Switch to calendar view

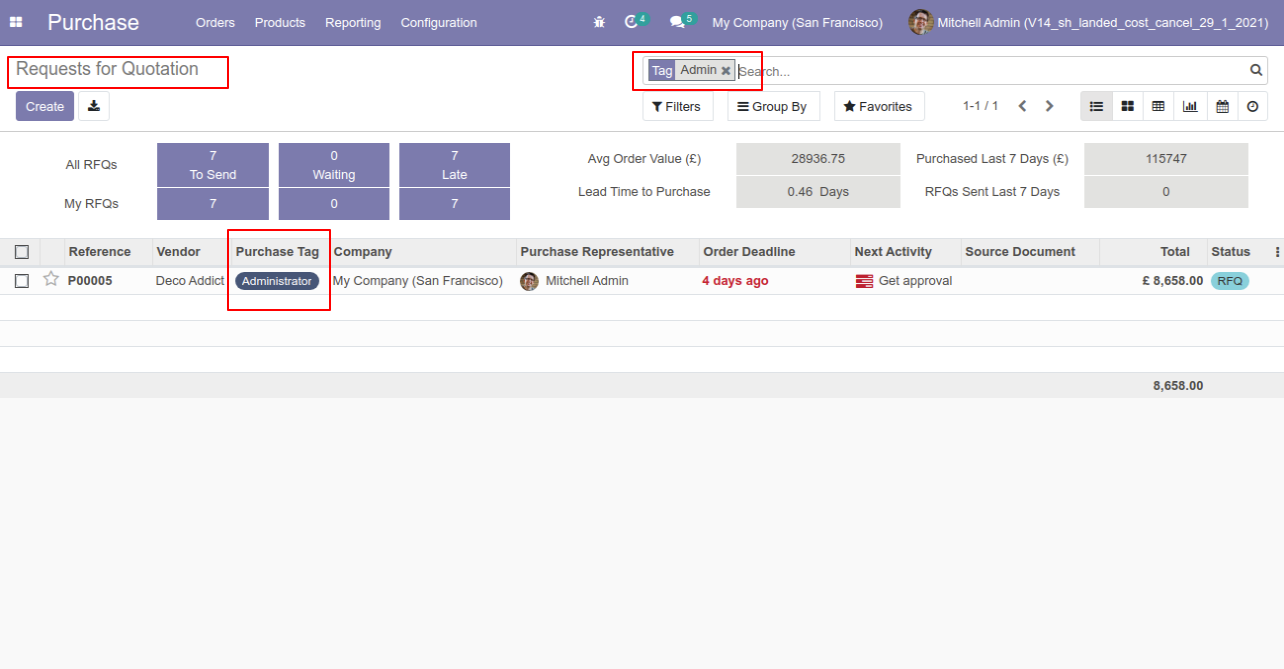(1222, 106)
